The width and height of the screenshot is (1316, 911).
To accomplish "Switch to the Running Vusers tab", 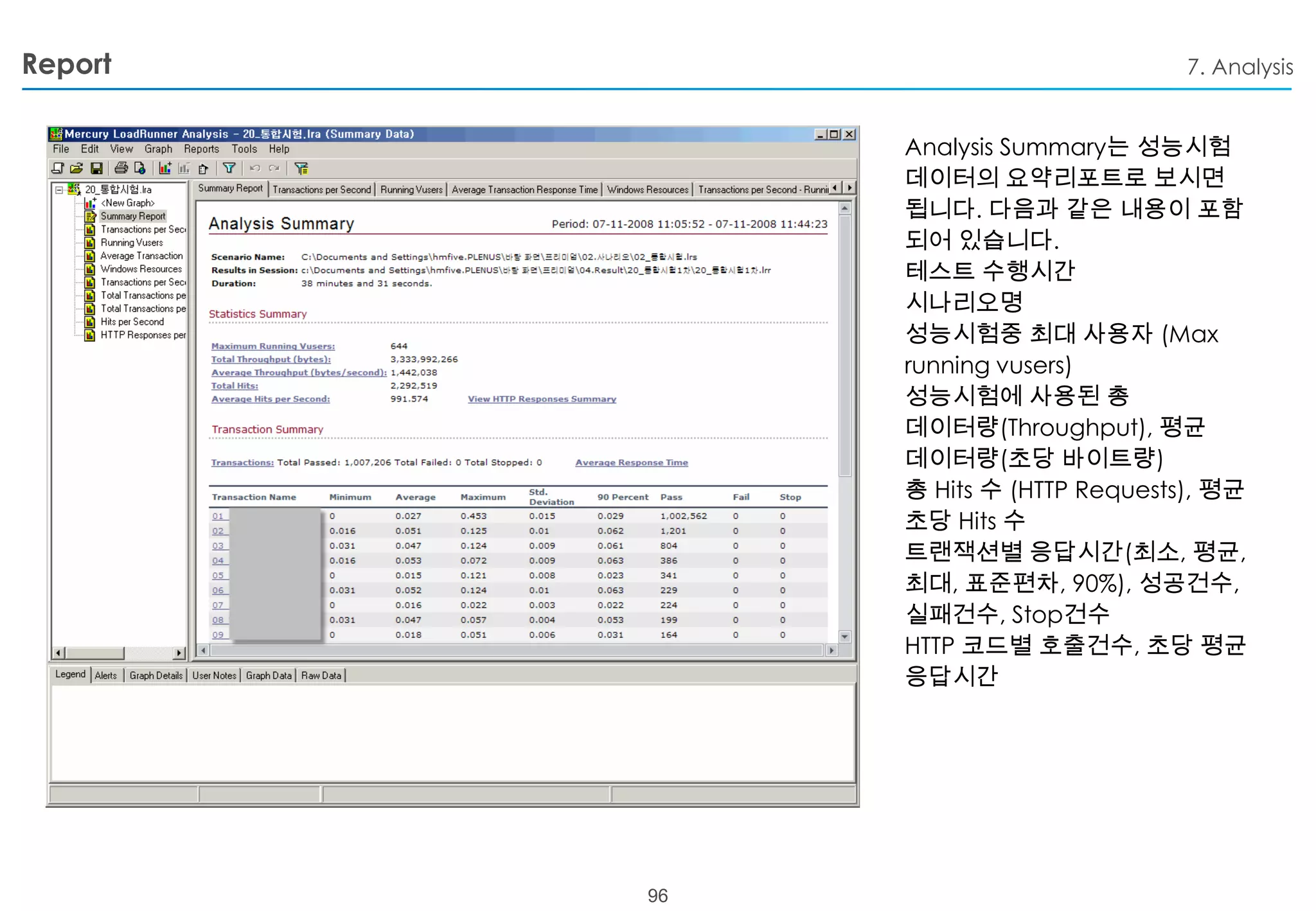I will [x=411, y=190].
